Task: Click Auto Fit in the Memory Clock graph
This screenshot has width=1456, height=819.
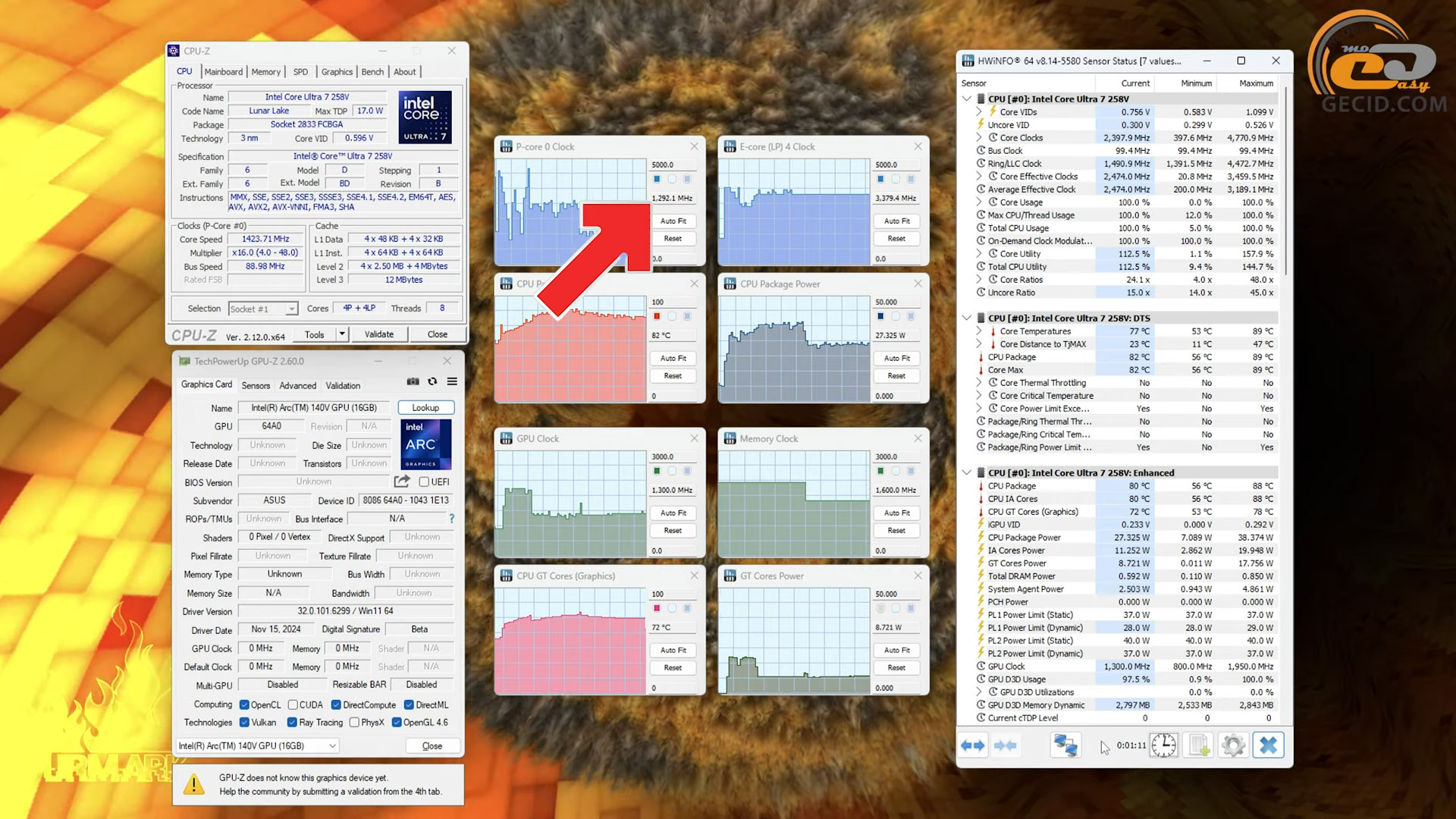Action: coord(896,513)
